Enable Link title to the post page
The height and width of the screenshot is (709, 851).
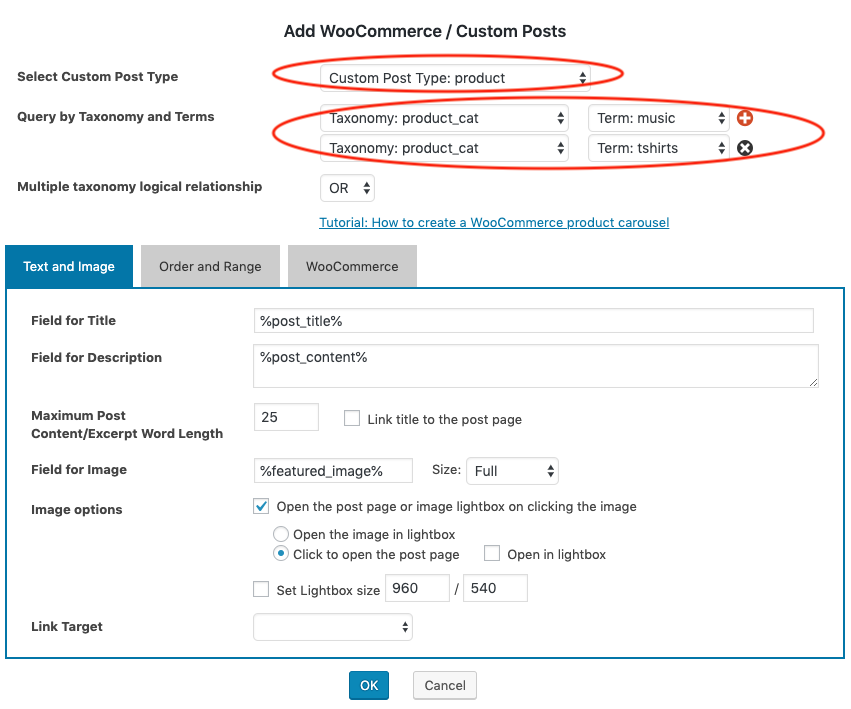pos(352,419)
